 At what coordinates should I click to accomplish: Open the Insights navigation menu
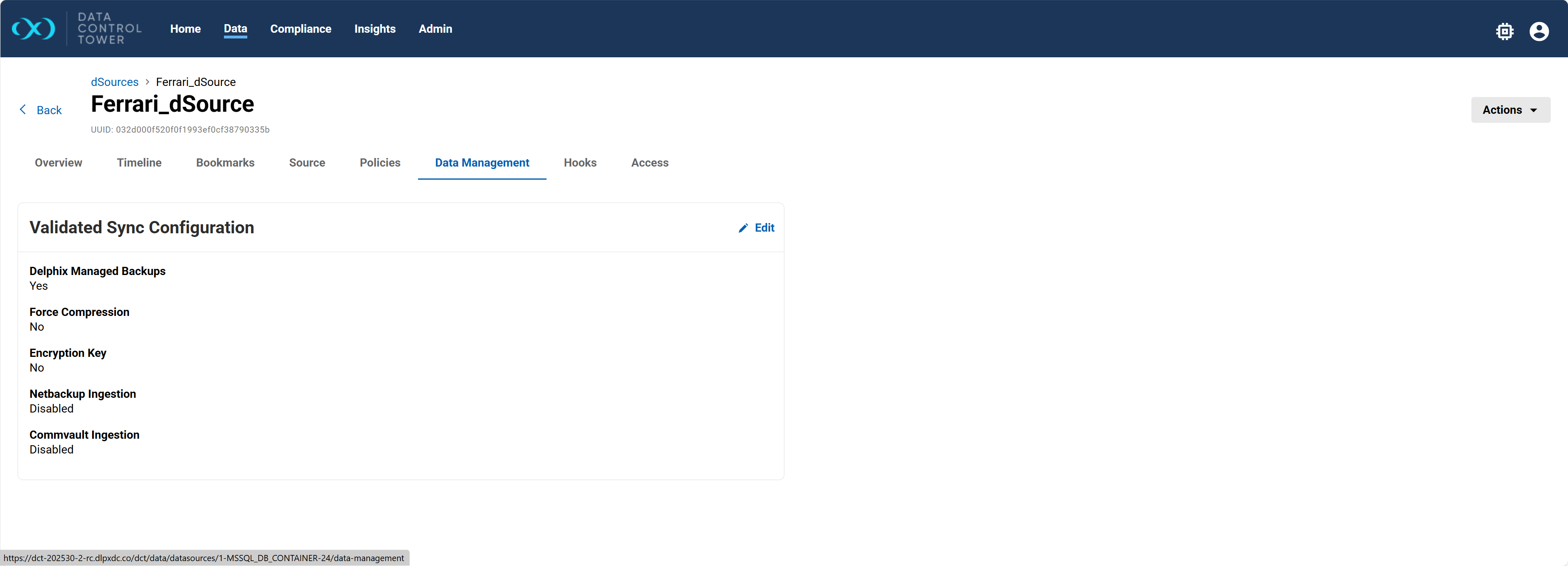click(x=375, y=29)
